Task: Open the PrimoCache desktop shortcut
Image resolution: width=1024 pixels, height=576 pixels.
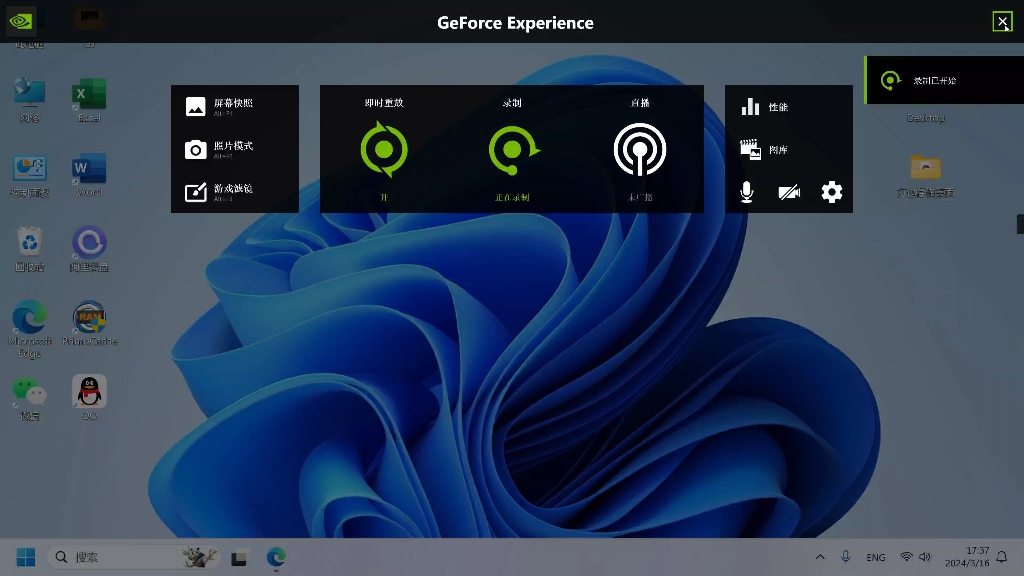Action: point(89,323)
